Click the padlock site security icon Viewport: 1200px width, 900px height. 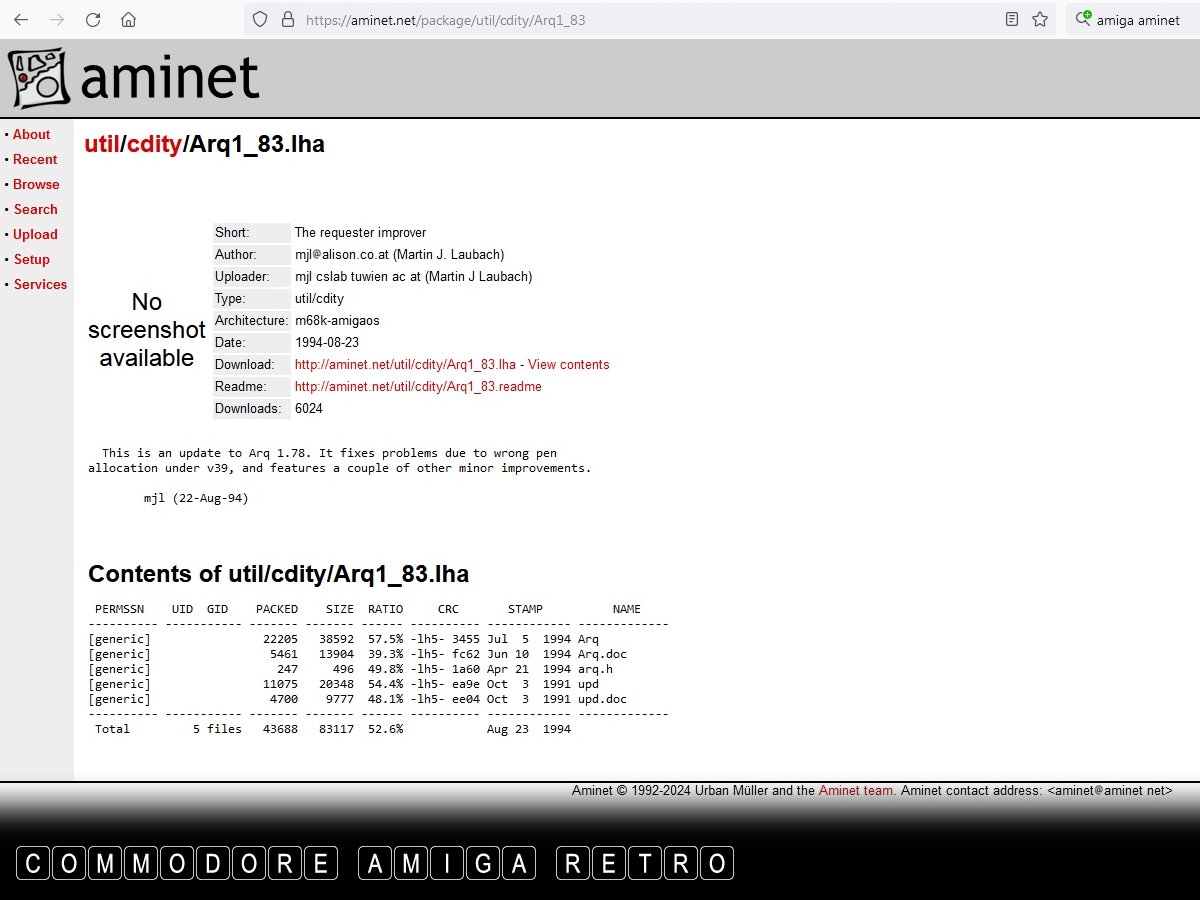[287, 19]
